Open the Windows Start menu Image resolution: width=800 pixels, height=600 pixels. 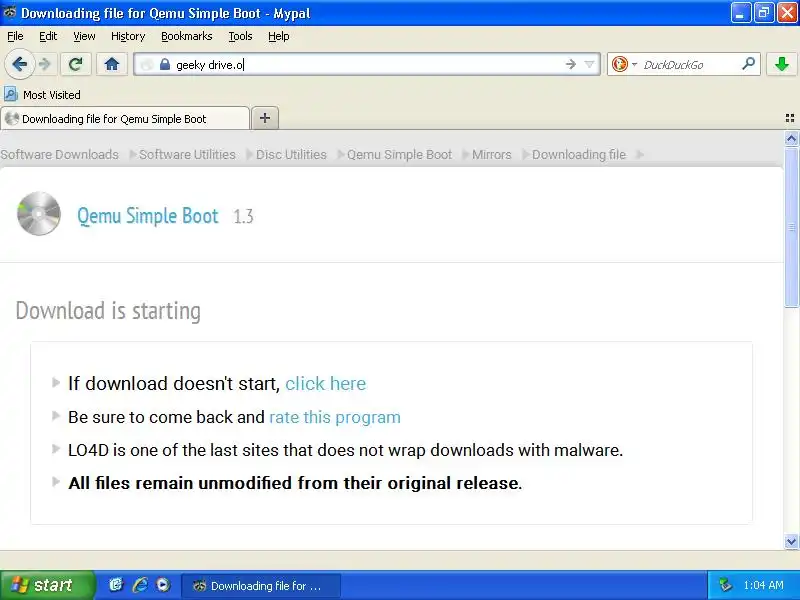[x=47, y=585]
